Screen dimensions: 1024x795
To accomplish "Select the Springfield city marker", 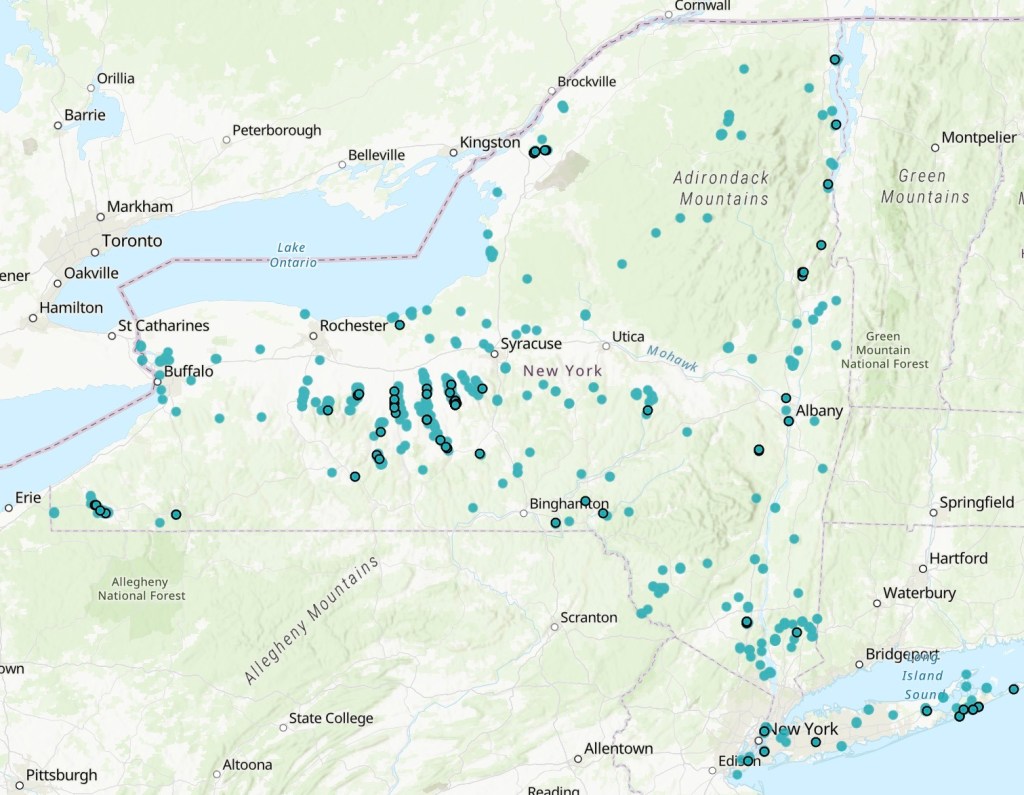I will pyautogui.click(x=933, y=512).
